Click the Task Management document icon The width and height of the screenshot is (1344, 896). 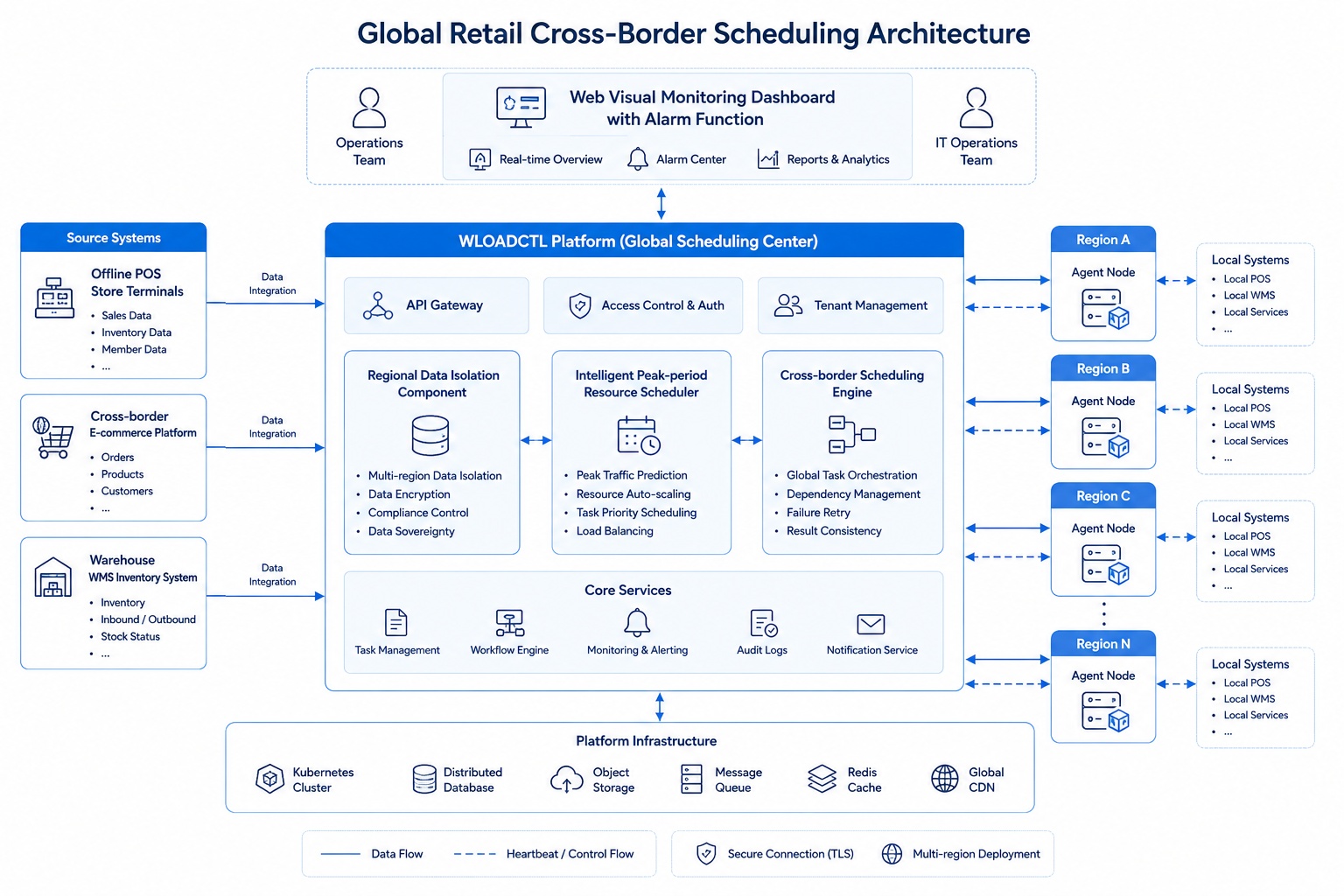(x=396, y=623)
